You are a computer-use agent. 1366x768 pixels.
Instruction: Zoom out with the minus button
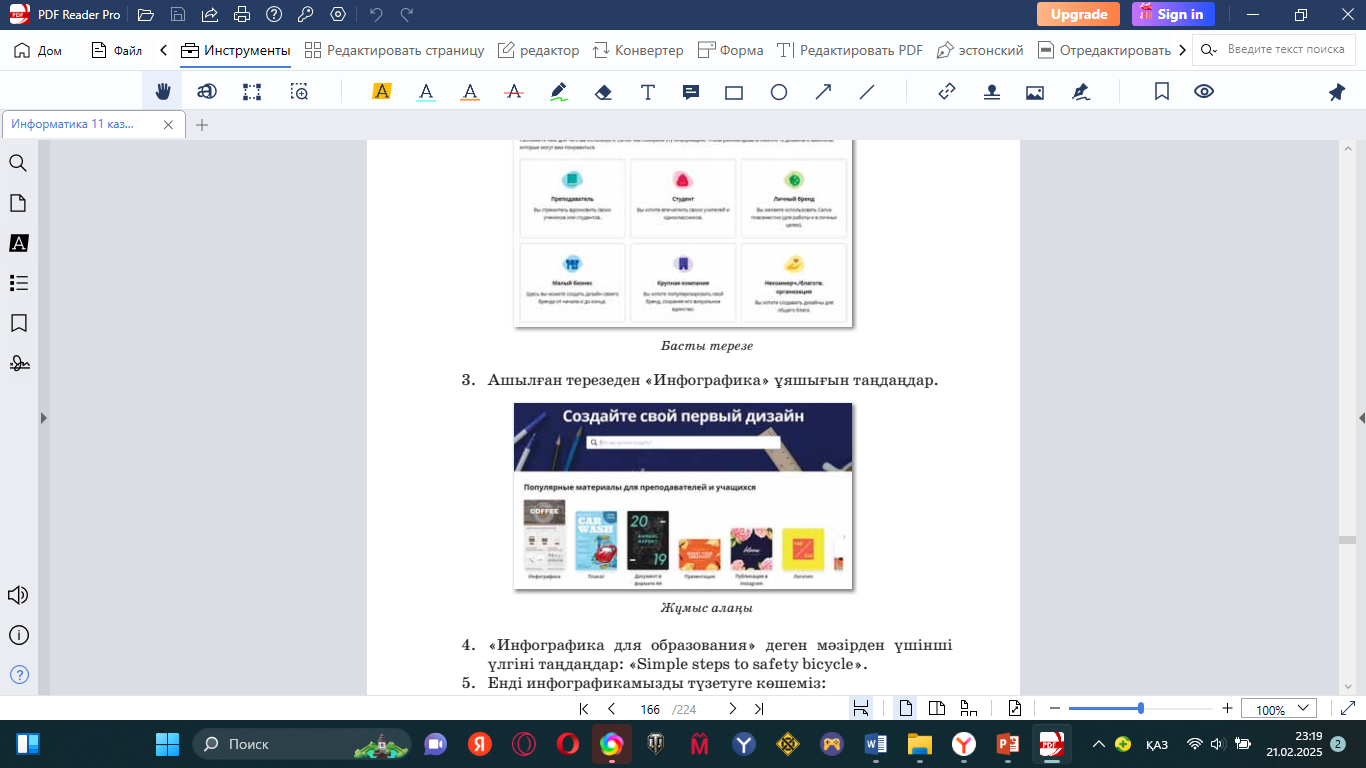click(1054, 709)
